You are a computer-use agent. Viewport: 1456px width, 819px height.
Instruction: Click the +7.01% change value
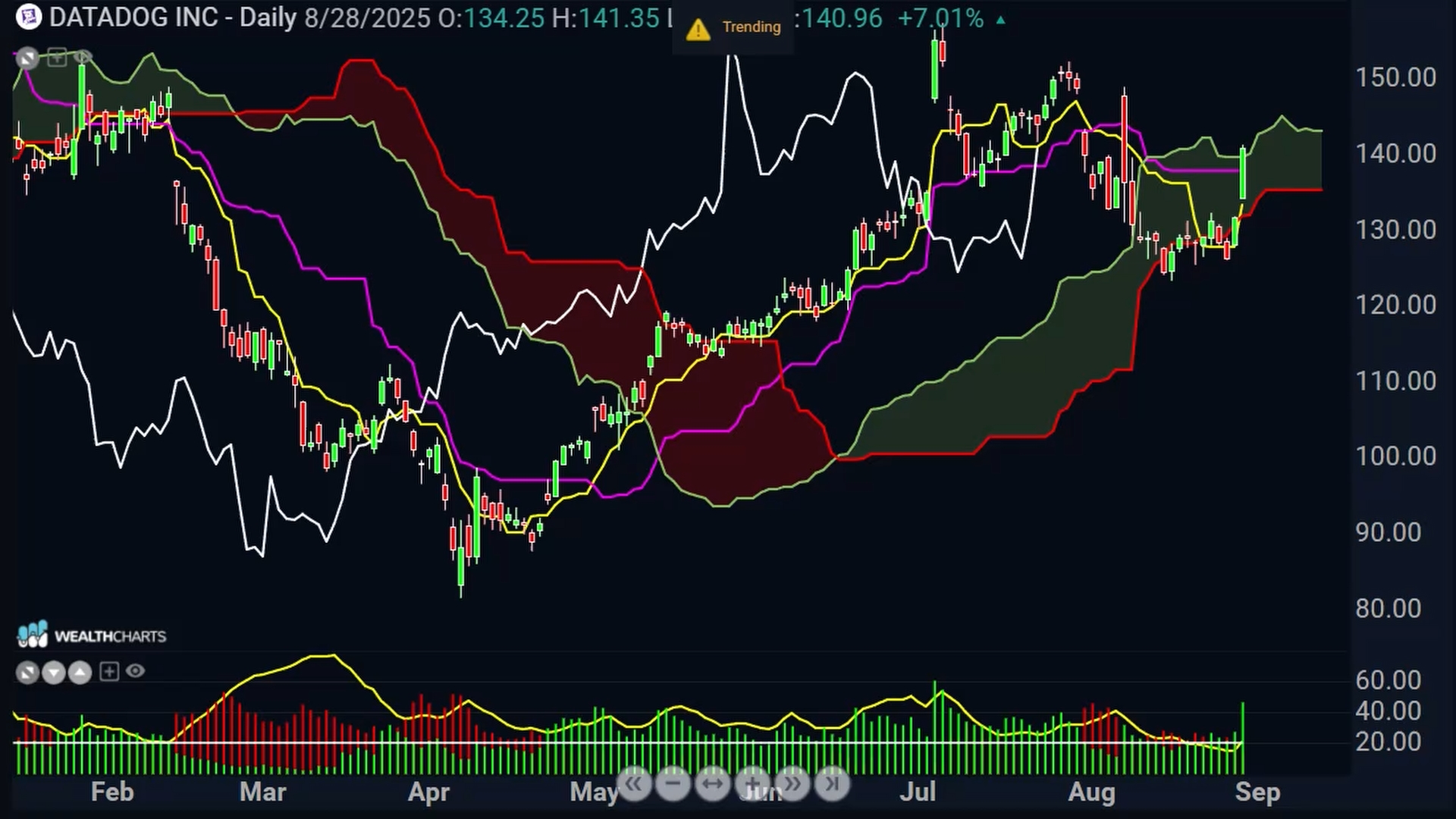940,17
